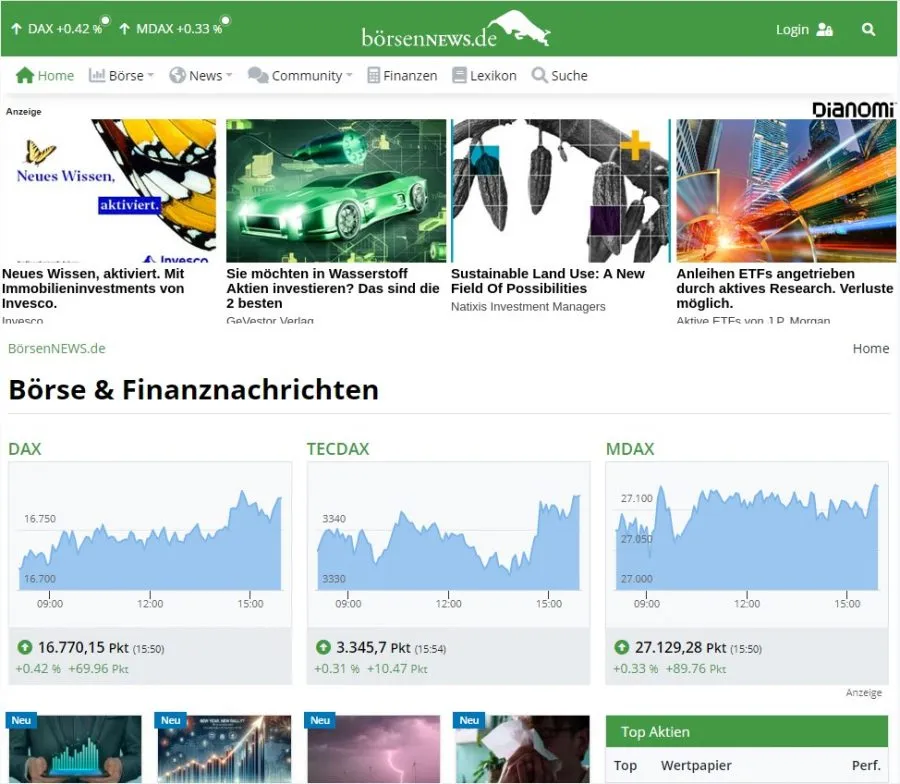The height and width of the screenshot is (784, 900).
Task: Click the Finanzen calculator icon
Action: (x=373, y=75)
